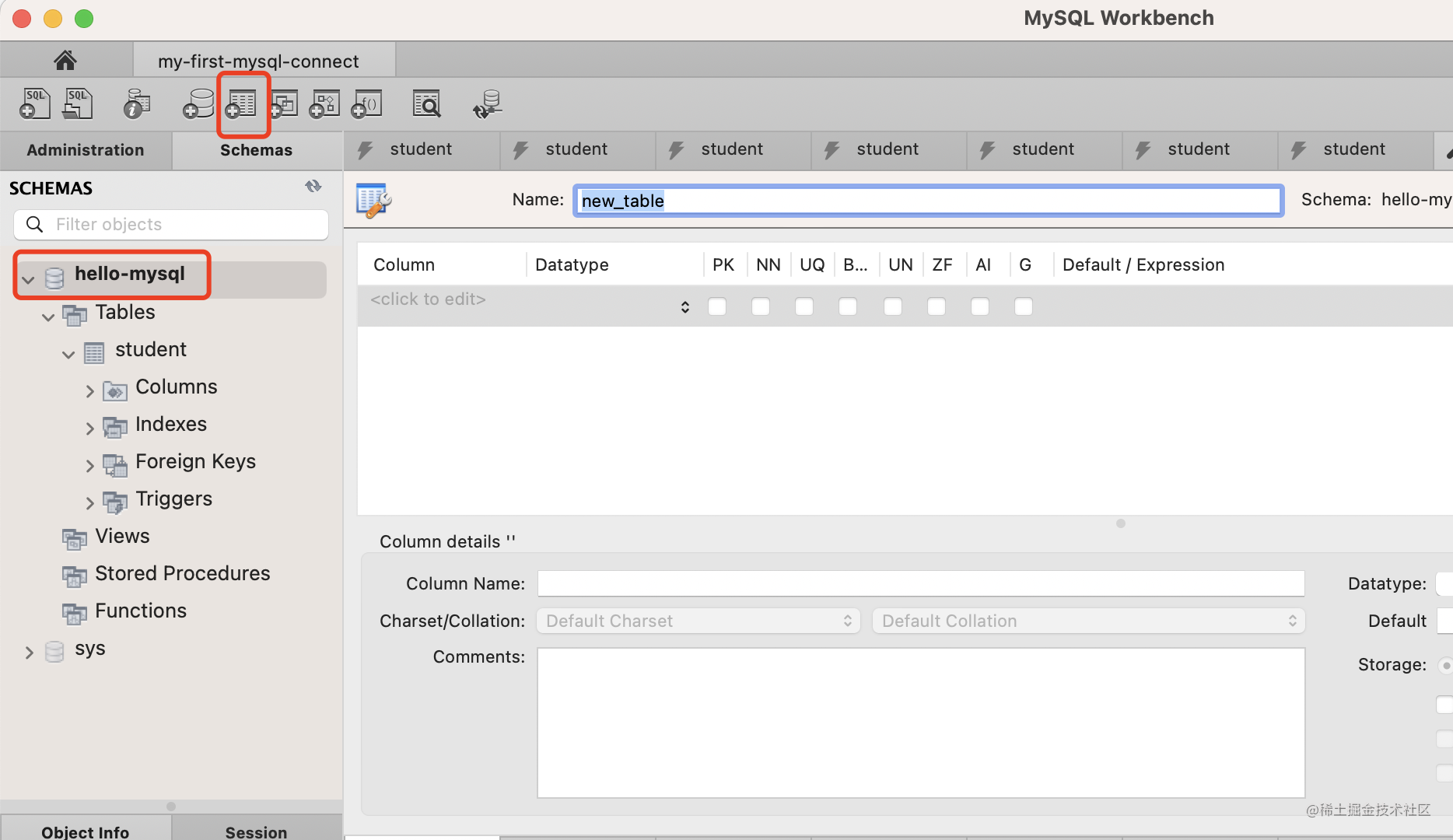Viewport: 1453px width, 840px height.
Task: Select the student table icon in tree
Action: [94, 352]
